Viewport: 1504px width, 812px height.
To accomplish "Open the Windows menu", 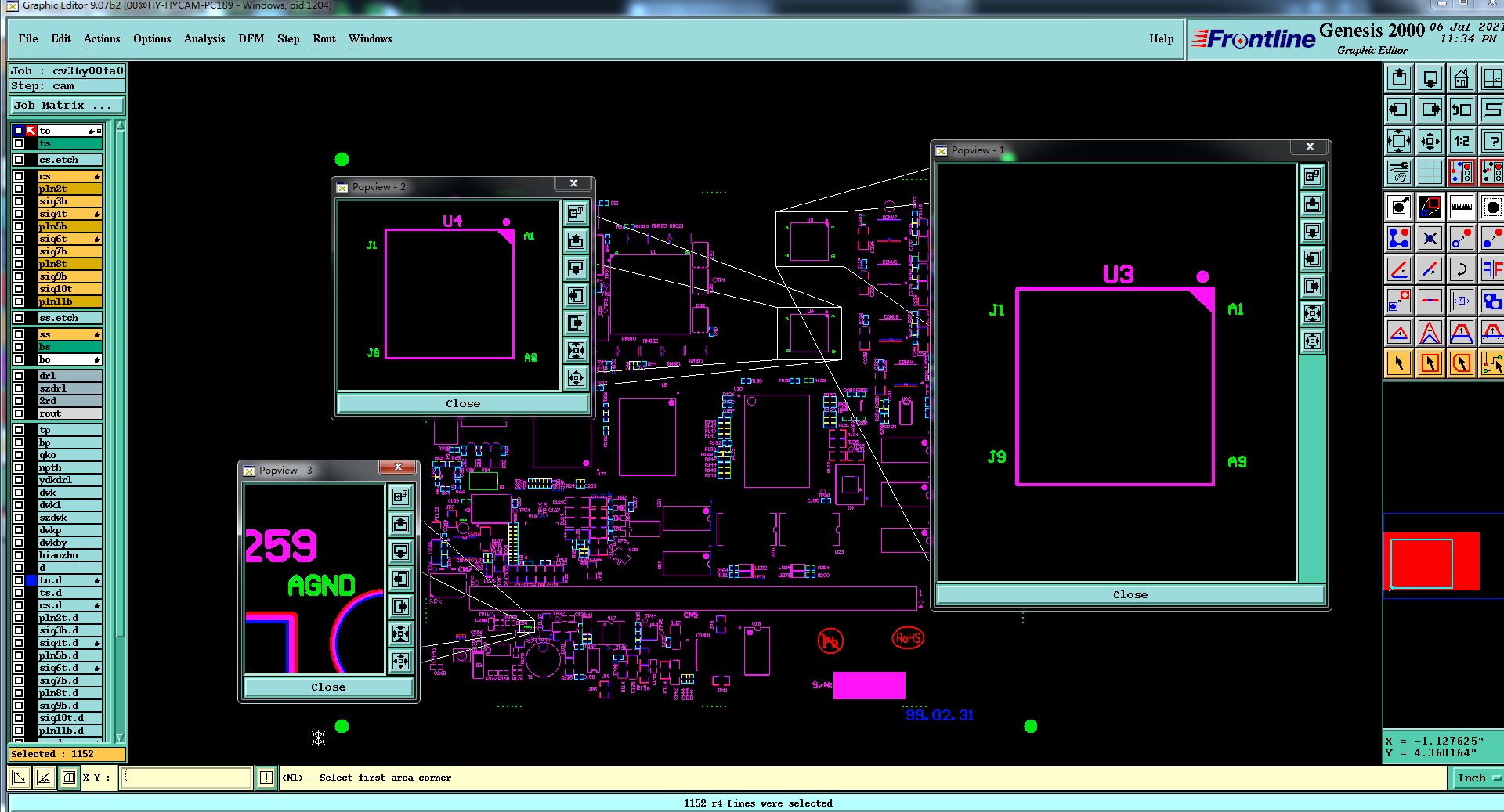I will pyautogui.click(x=370, y=38).
